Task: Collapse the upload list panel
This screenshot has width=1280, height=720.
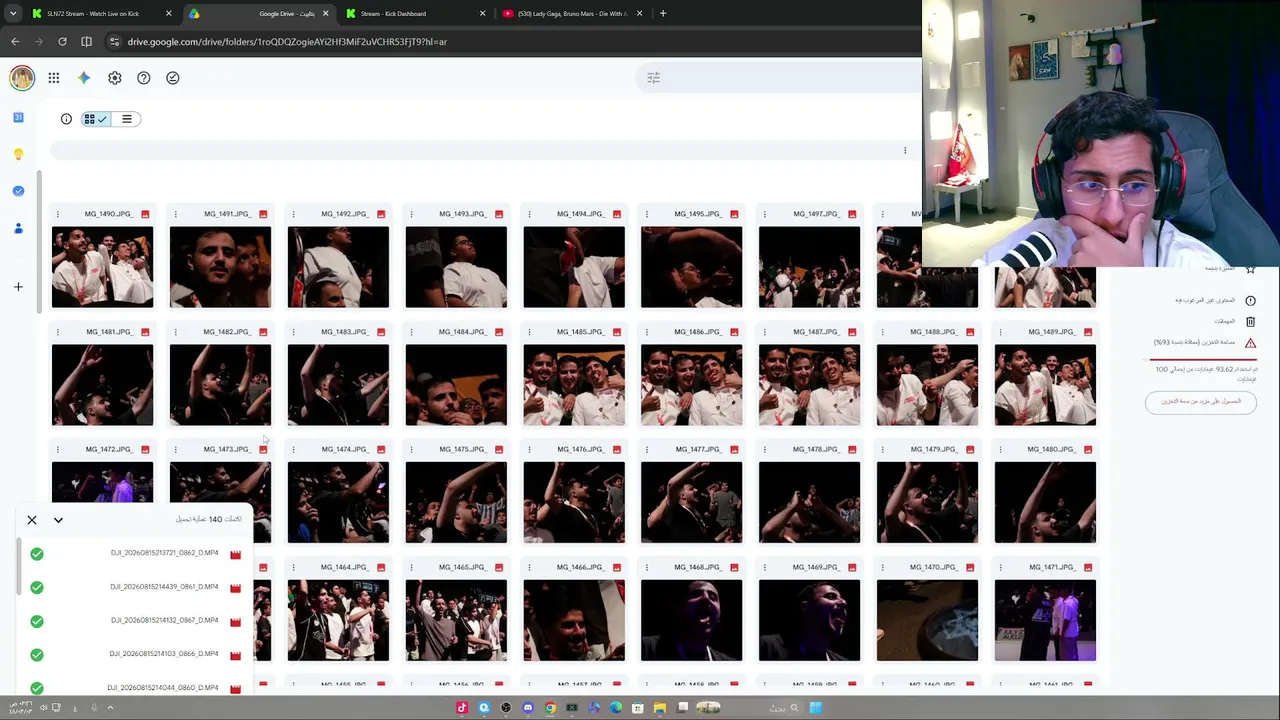Action: [x=58, y=520]
